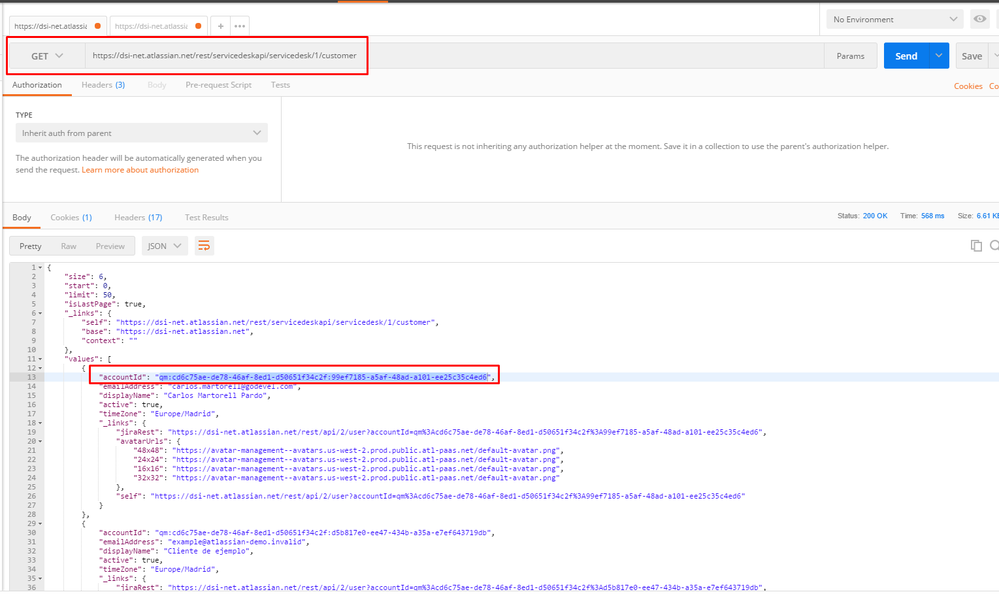Collapse the object at line 29

[x=40, y=524]
